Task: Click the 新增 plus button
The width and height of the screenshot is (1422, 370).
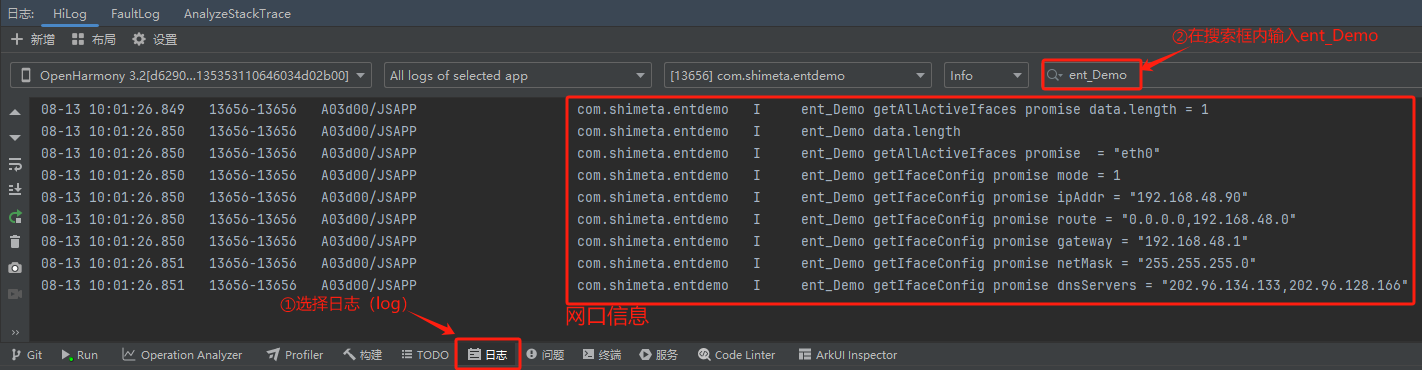Action: [33, 39]
